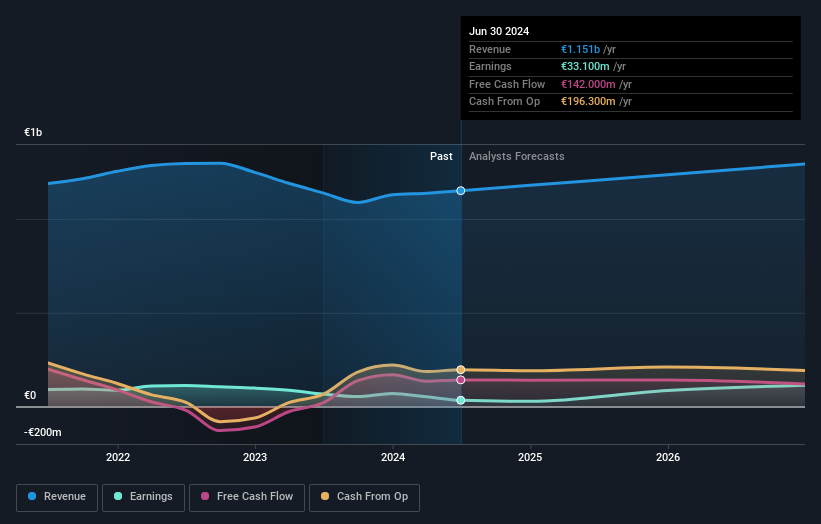This screenshot has width=821, height=524.
Task: Click the 'Cash From Op' row label in tooltip
Action: click(x=504, y=102)
